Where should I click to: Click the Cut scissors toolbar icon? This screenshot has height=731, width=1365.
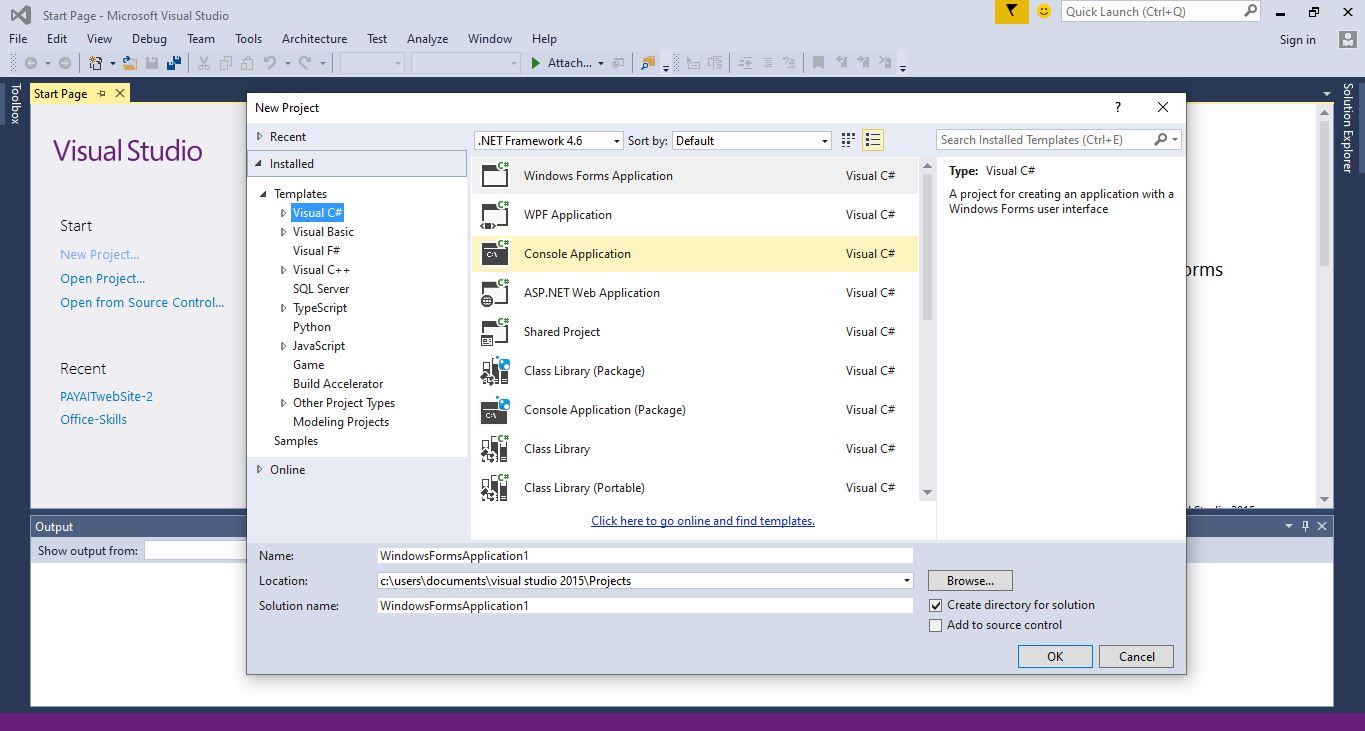click(x=204, y=63)
